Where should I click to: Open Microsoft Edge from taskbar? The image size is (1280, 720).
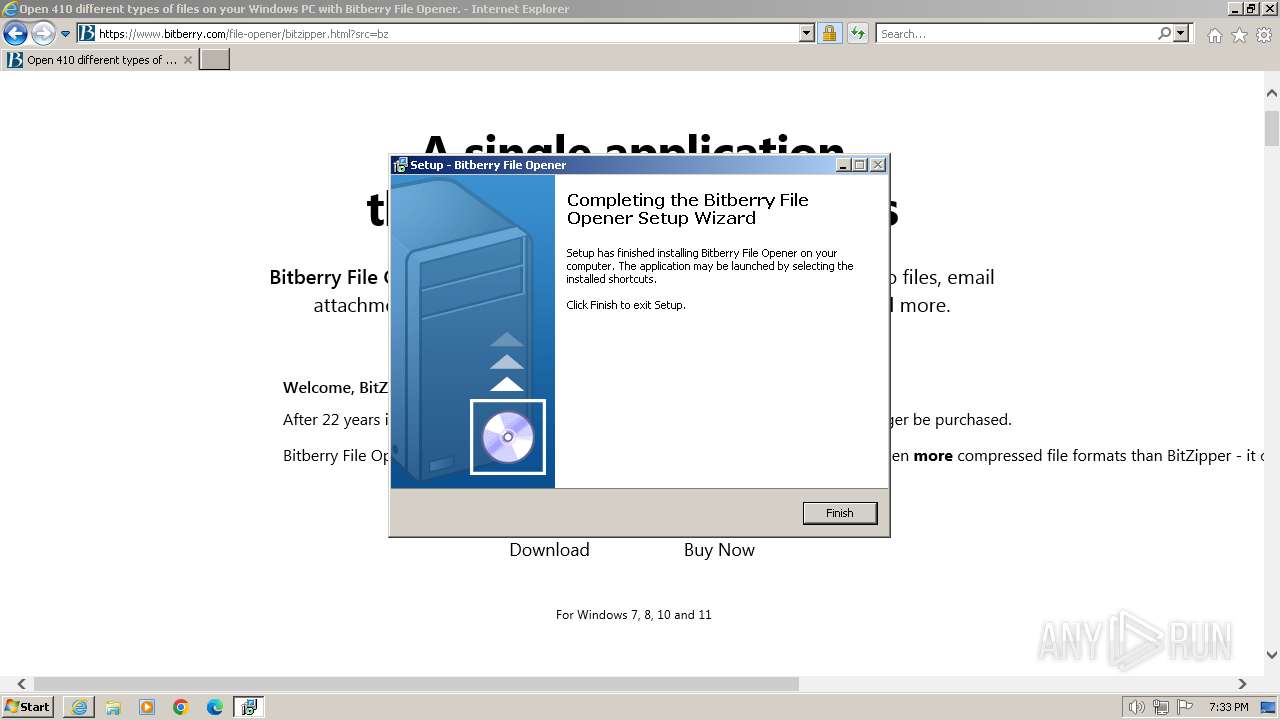[215, 707]
